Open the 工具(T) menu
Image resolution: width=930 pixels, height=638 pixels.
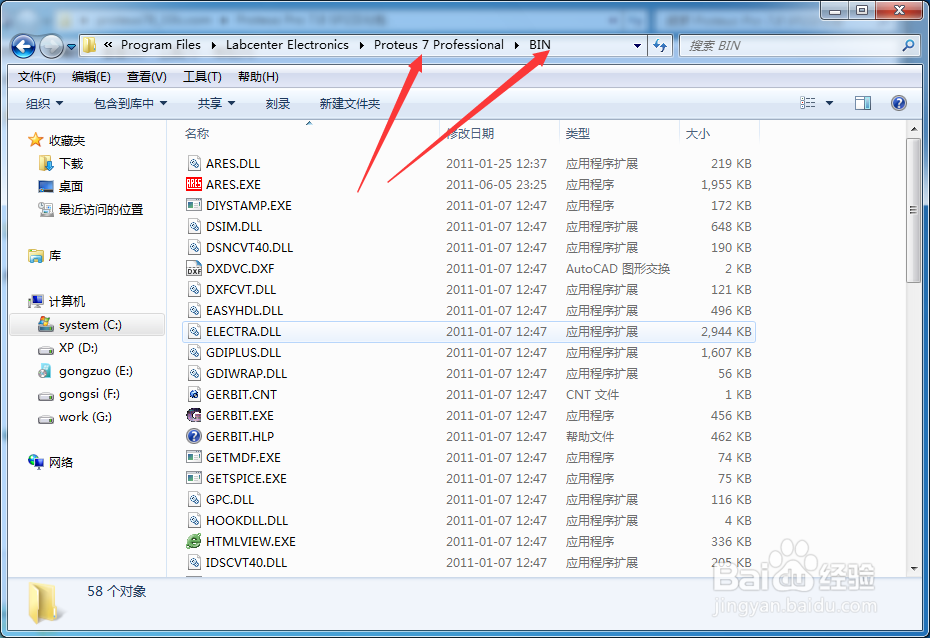[202, 77]
